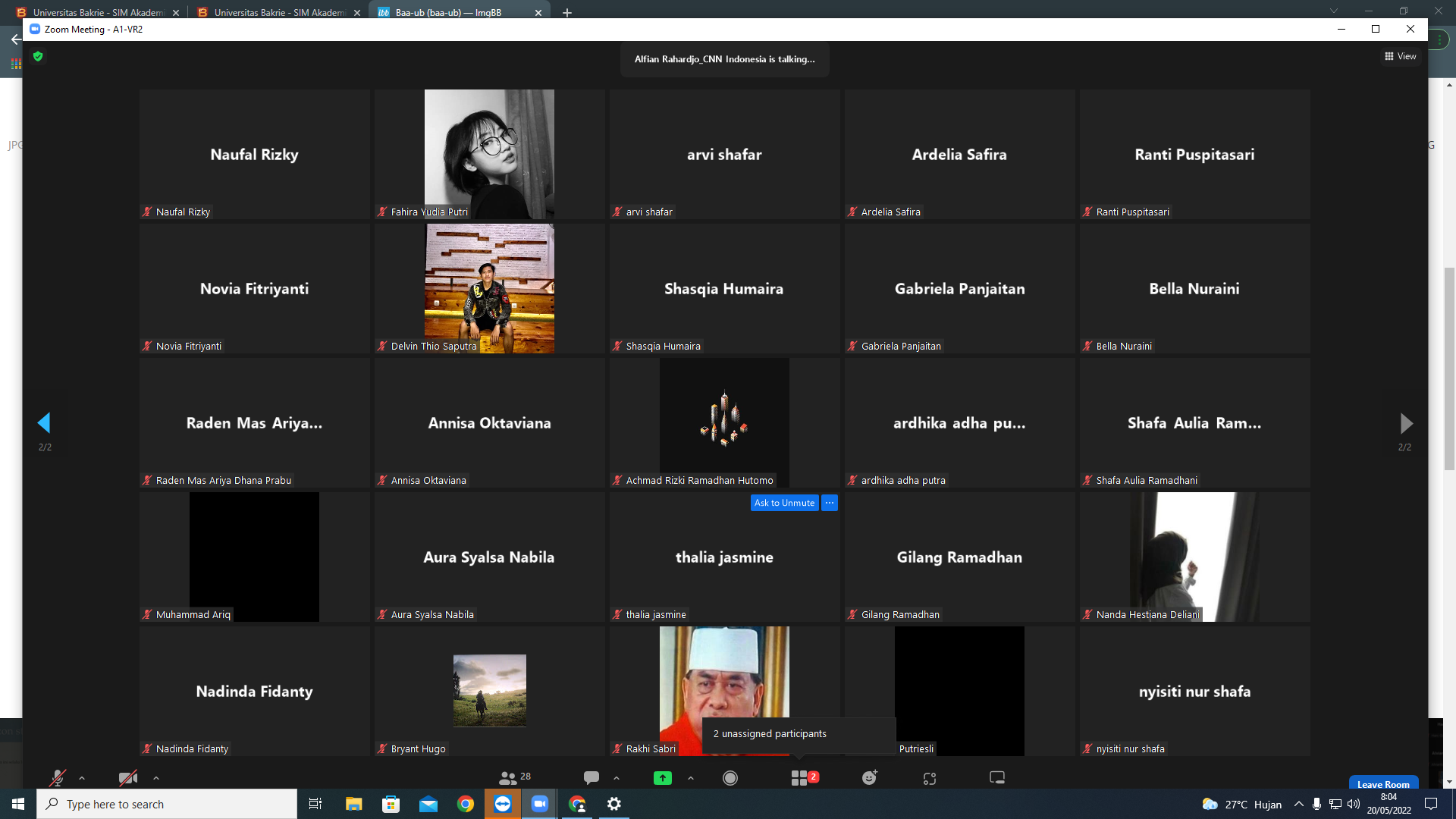Select Delvin Thio Saputra's video tile
The height and width of the screenshot is (819, 1456).
[x=489, y=288]
